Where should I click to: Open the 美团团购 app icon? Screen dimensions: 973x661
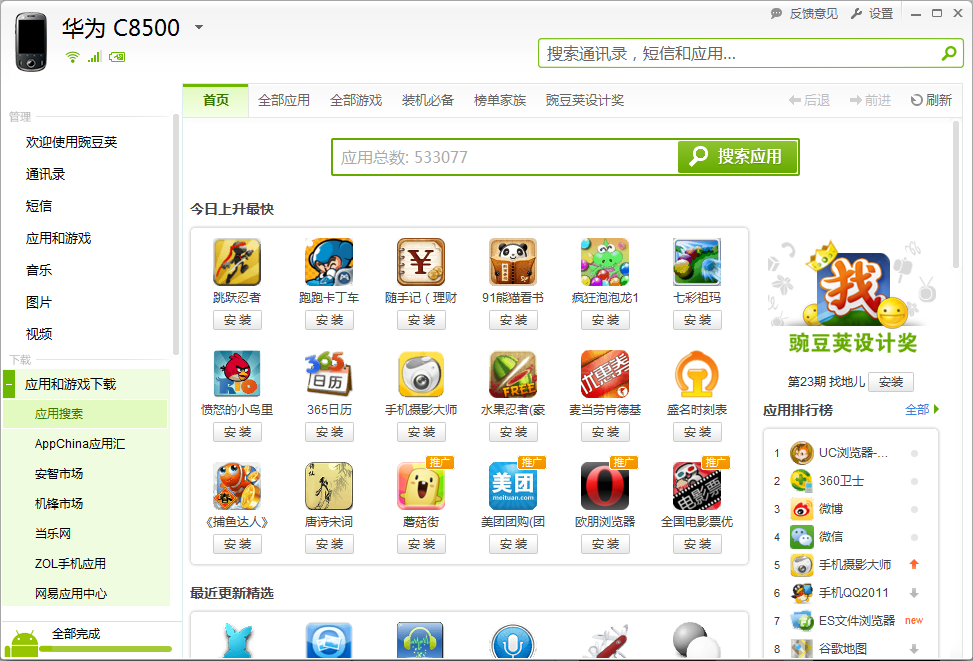click(513, 486)
